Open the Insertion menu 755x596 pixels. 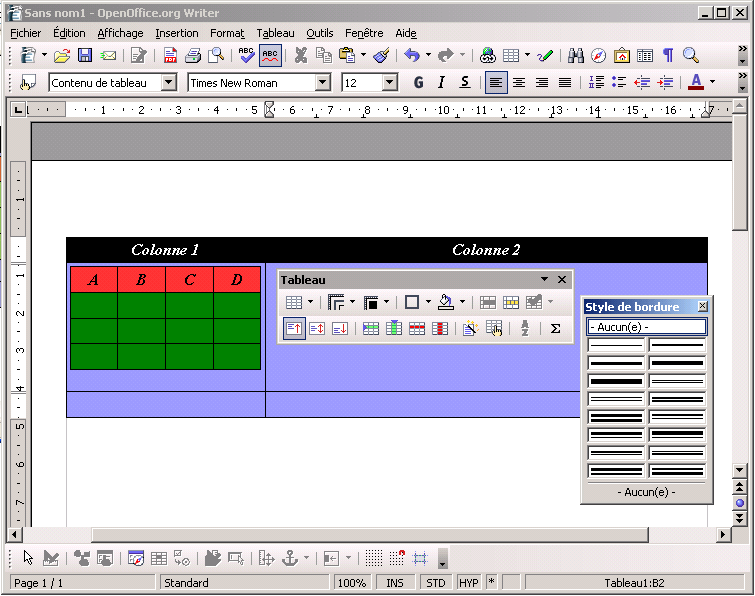tap(177, 33)
